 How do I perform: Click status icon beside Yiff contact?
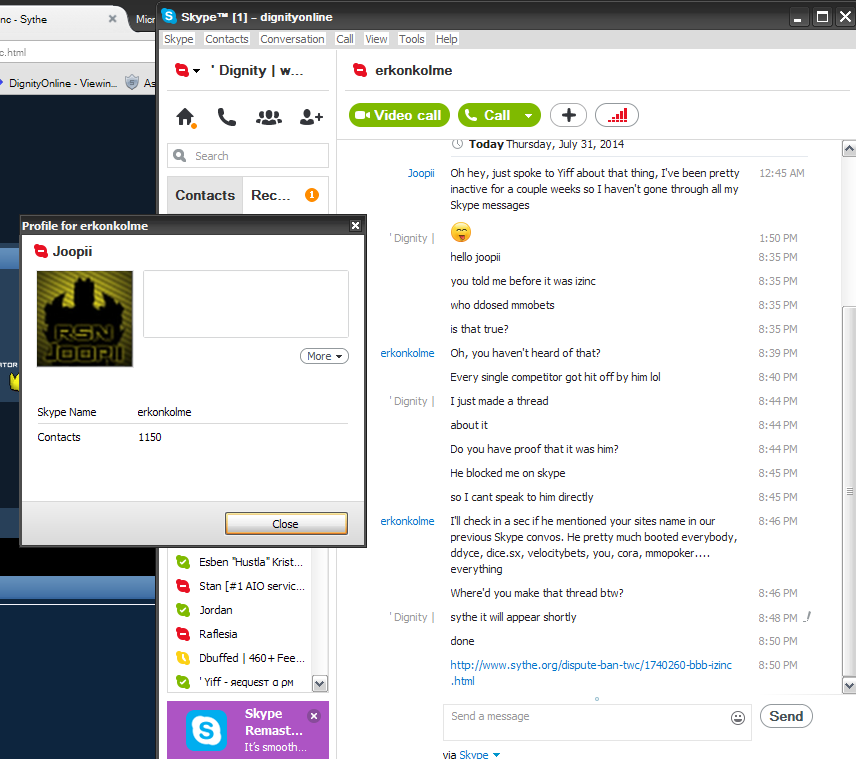click(x=183, y=682)
